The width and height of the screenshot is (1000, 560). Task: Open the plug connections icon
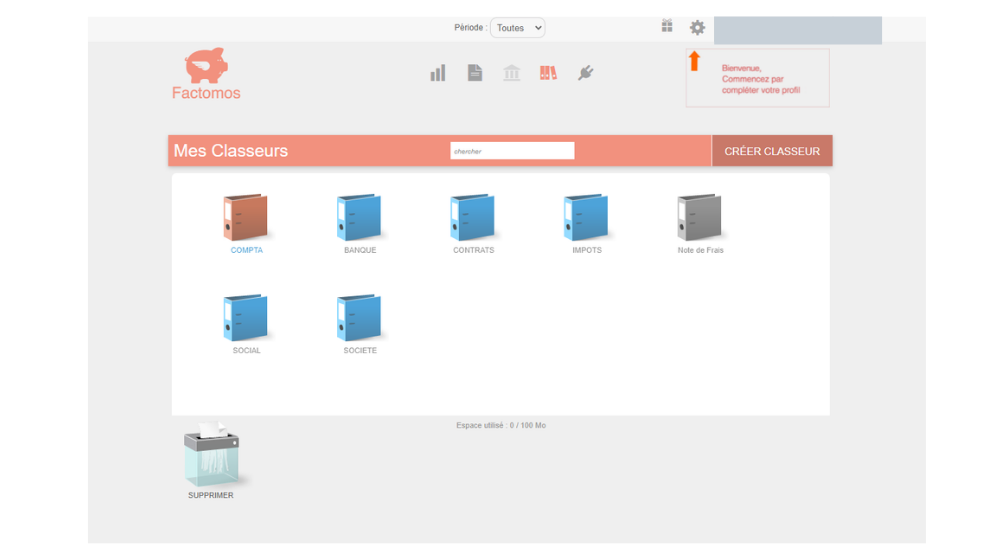pos(585,73)
